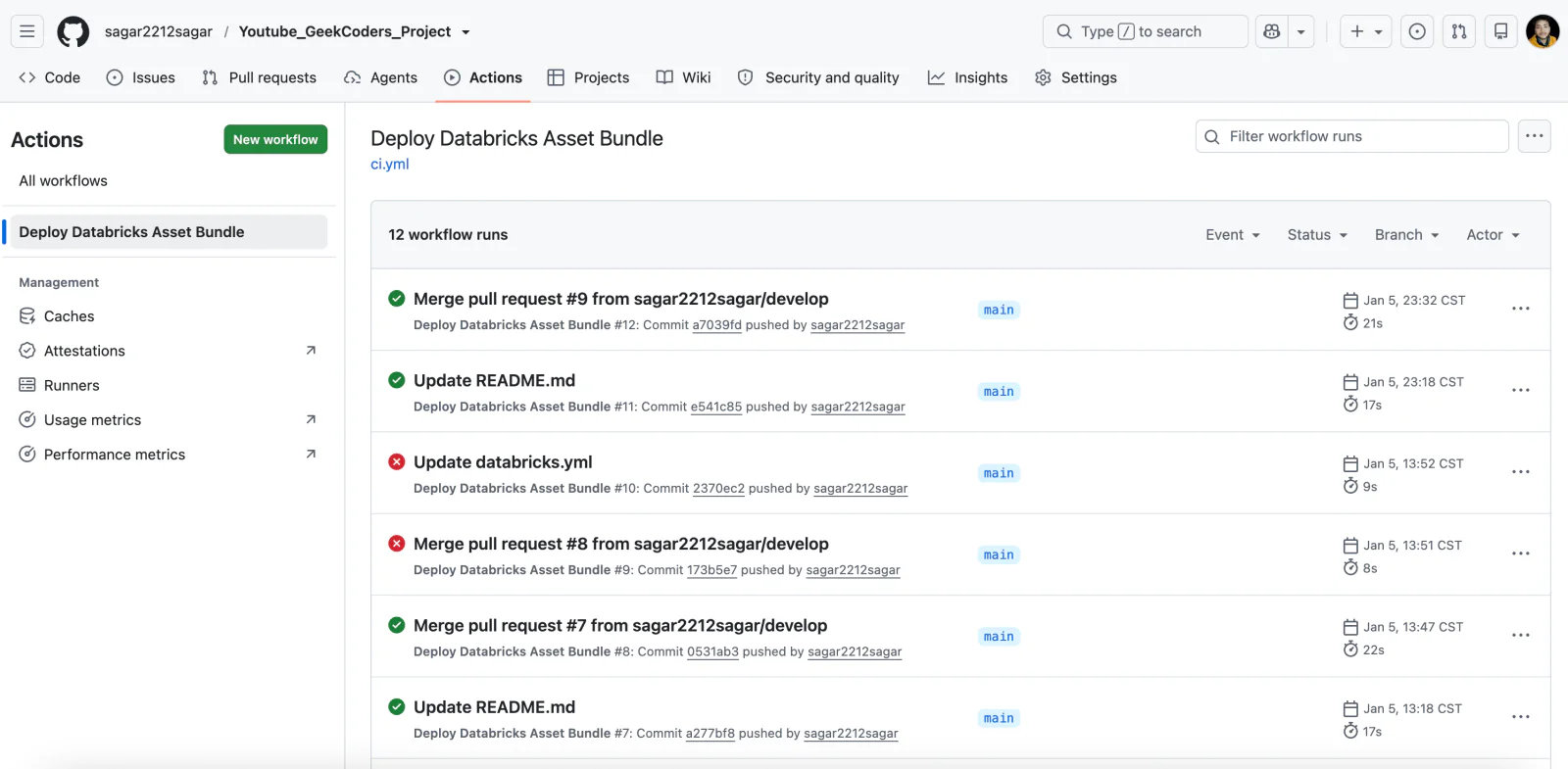
Task: Open the hamburger navigation menu
Action: pyautogui.click(x=27, y=31)
